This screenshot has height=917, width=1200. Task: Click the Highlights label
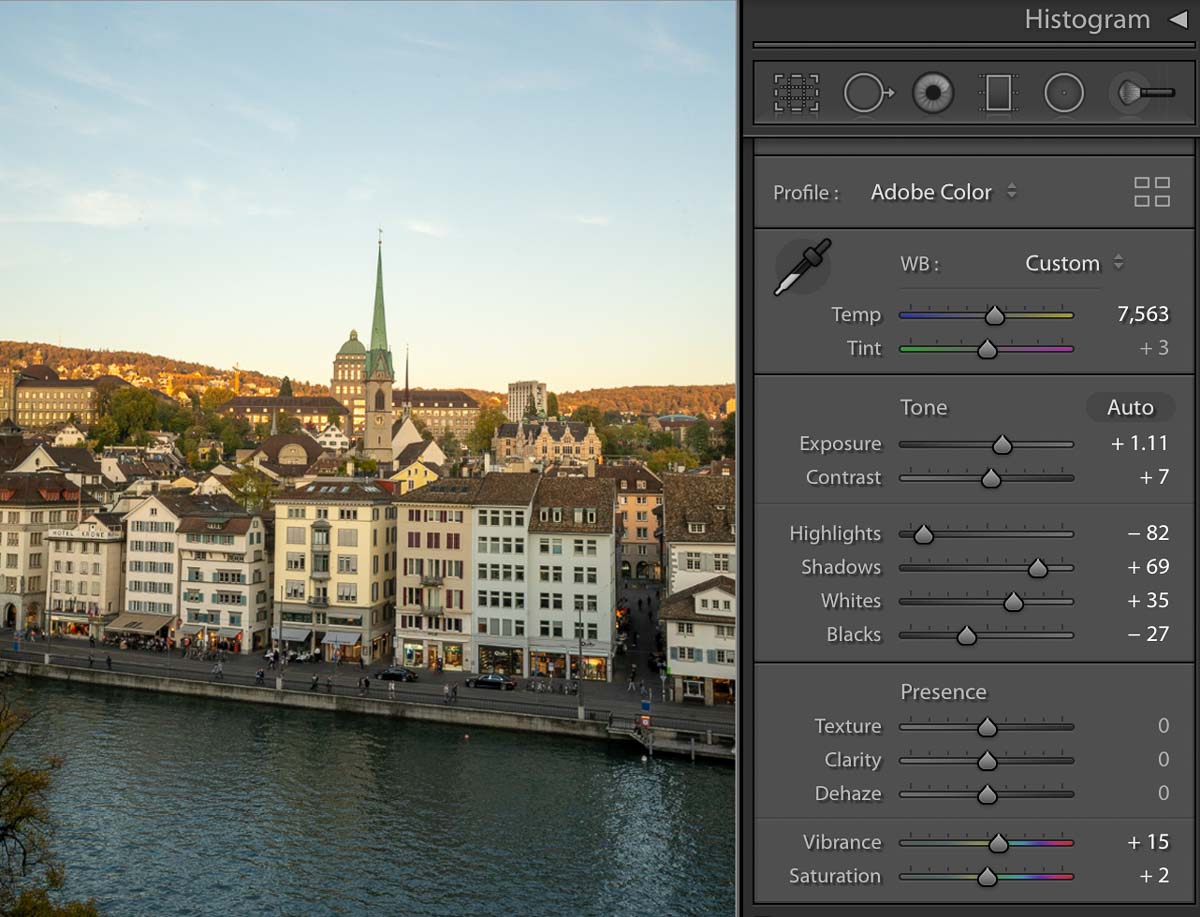(x=835, y=533)
